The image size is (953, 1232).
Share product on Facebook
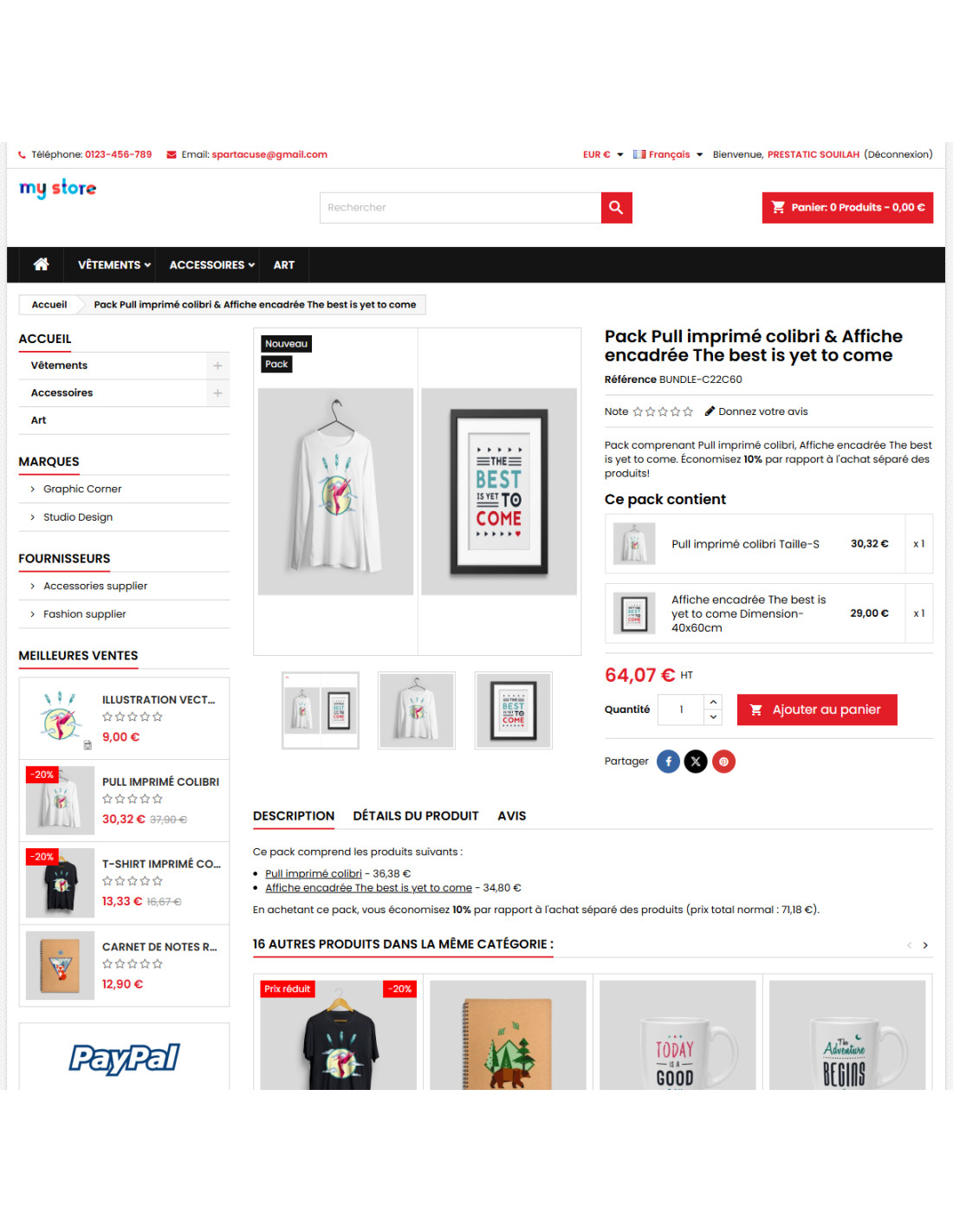(668, 762)
